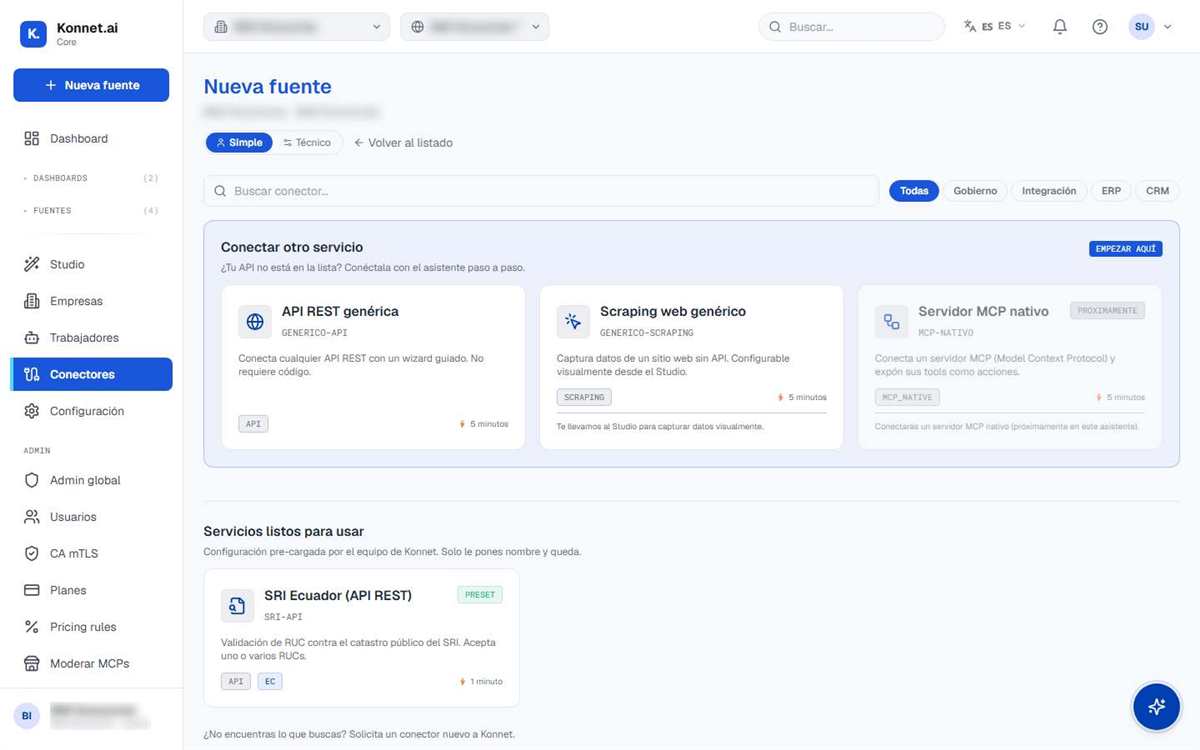Click the PRESET badge on SRI Ecuador
The height and width of the screenshot is (750, 1200).
click(480, 595)
